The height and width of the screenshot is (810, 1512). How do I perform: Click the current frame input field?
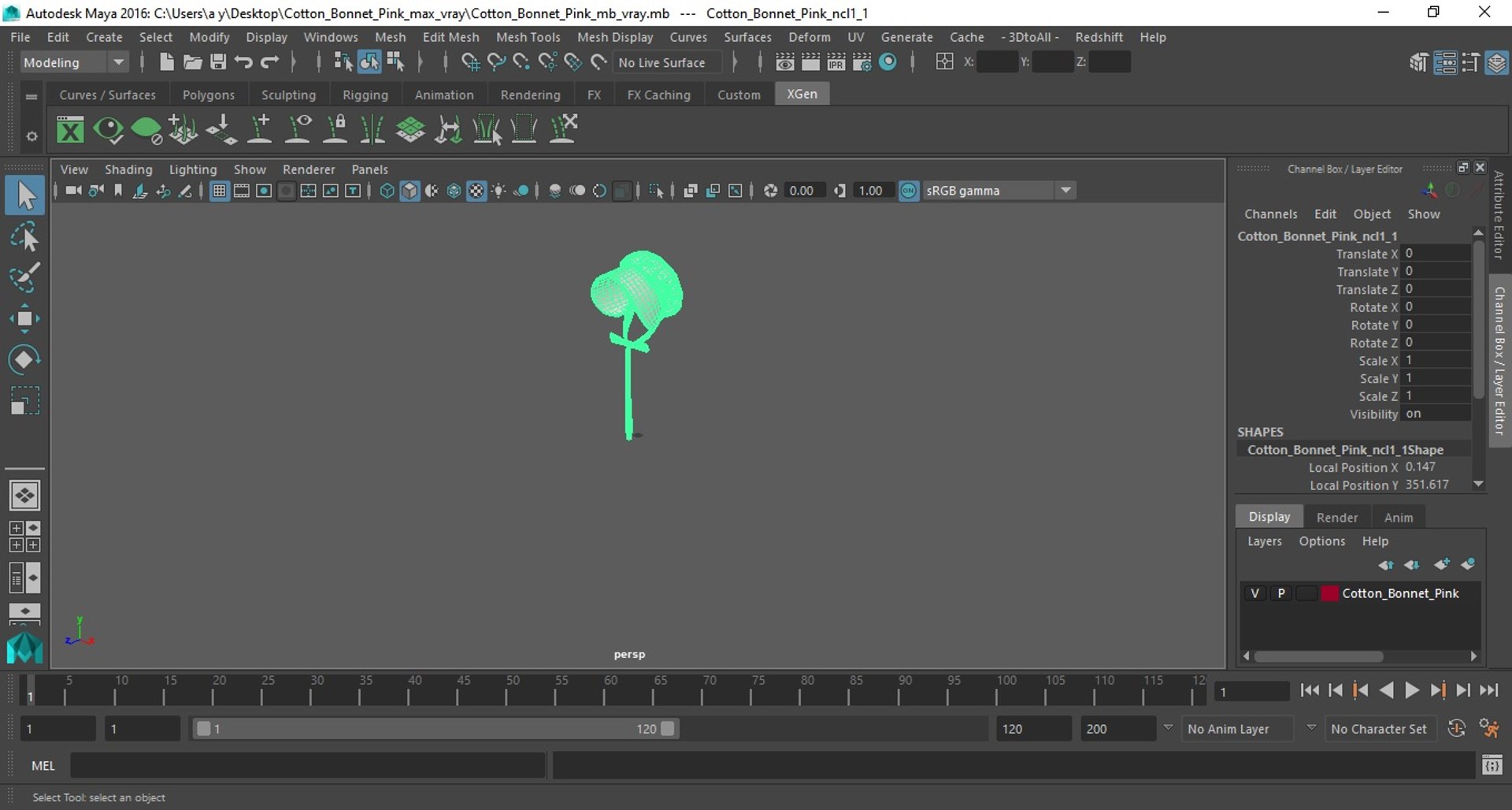[x=1251, y=692]
